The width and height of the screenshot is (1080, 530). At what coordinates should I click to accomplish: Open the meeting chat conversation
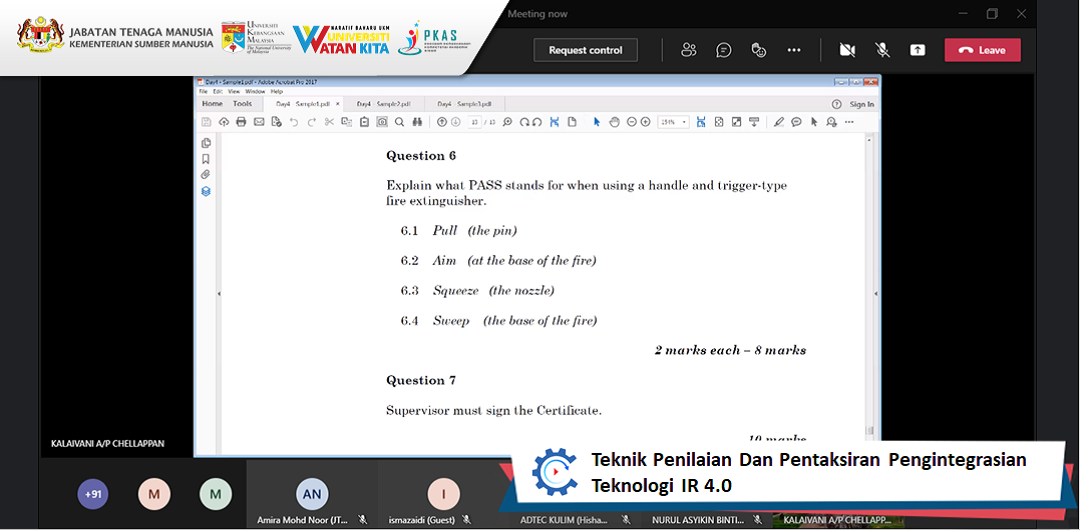723,50
